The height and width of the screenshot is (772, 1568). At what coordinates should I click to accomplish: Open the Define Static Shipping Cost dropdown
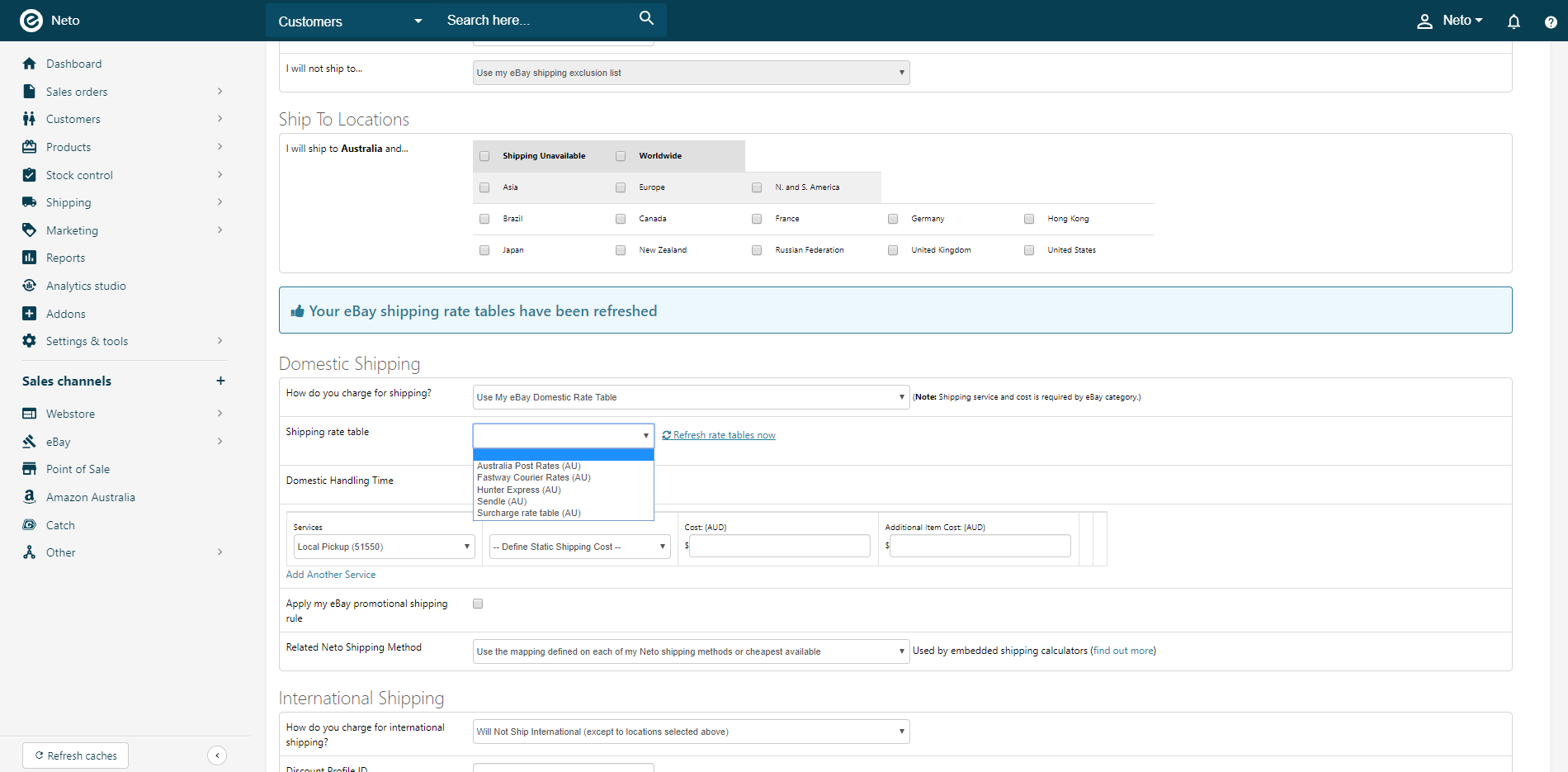(580, 547)
